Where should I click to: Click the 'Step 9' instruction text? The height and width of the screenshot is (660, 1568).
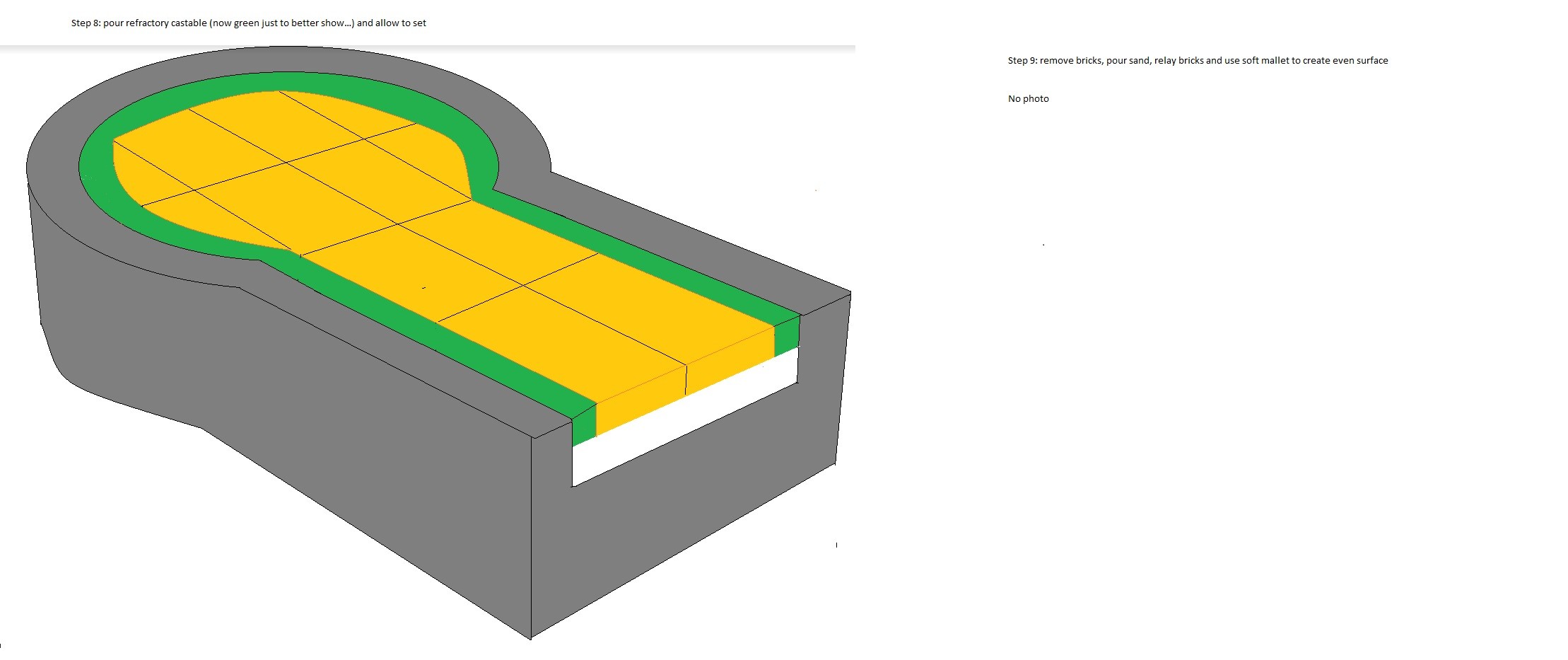1197,61
